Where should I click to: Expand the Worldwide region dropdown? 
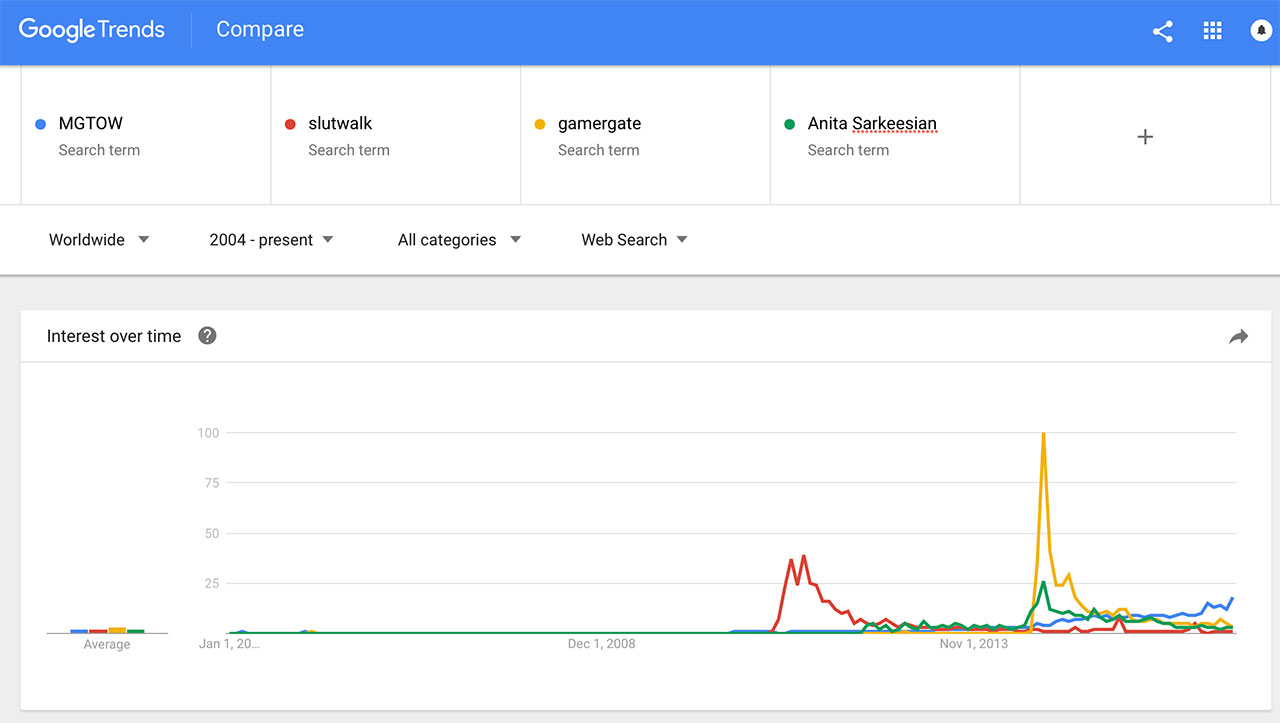(99, 240)
